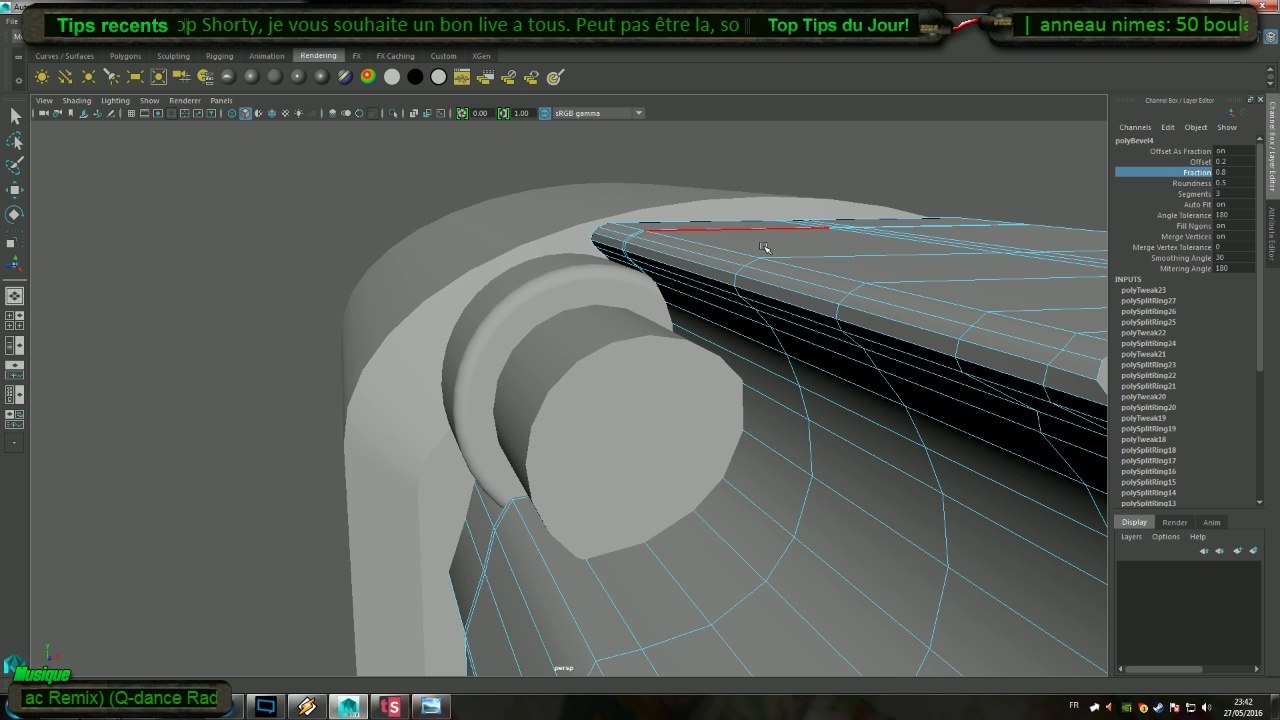Expand the polyTweak21 input node
This screenshot has width=1280, height=720.
pyautogui.click(x=1143, y=354)
